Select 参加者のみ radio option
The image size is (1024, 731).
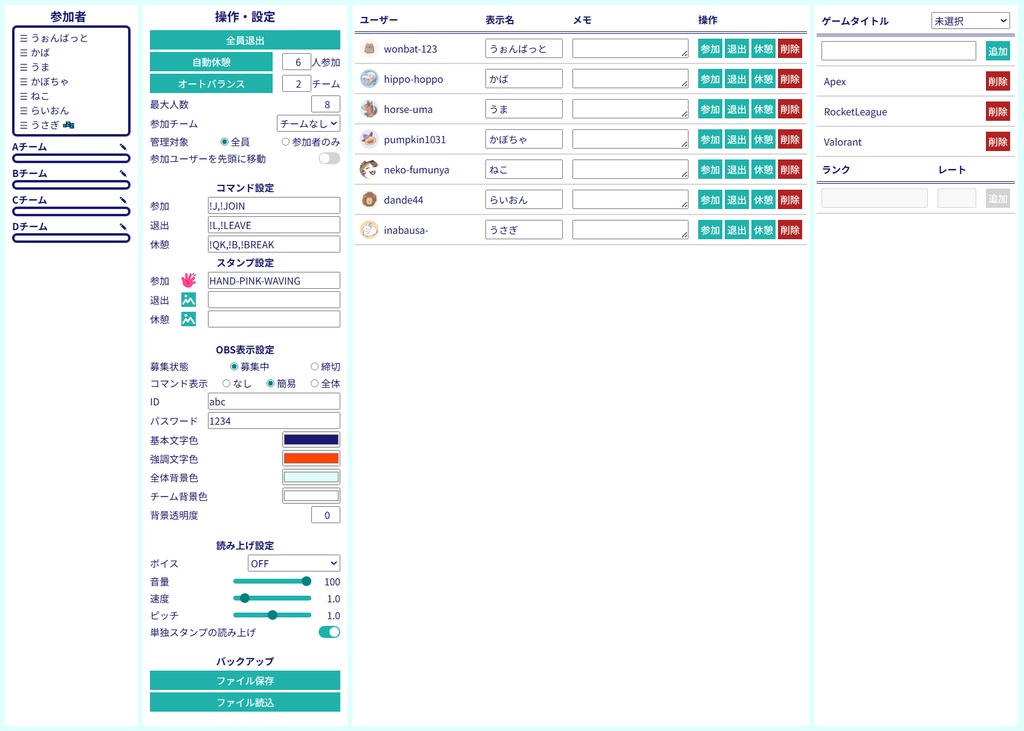285,142
